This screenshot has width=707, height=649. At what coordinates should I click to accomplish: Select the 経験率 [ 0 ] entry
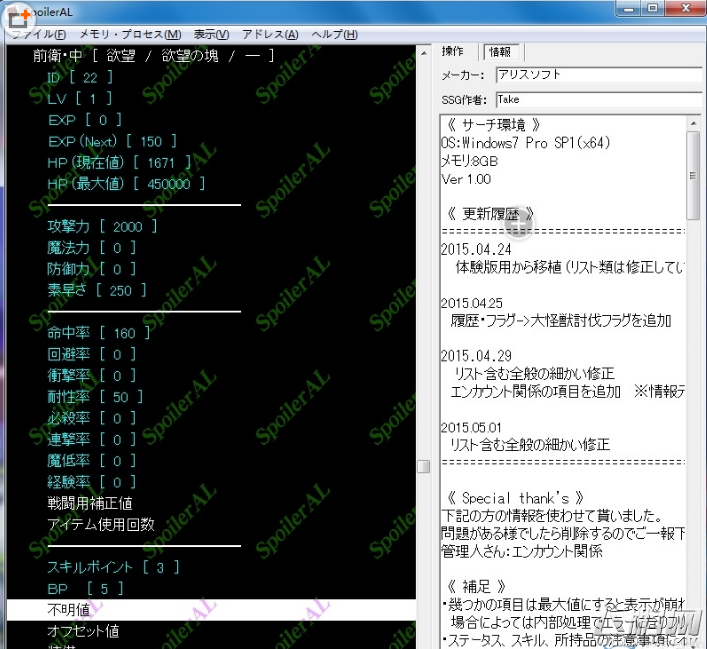point(92,482)
